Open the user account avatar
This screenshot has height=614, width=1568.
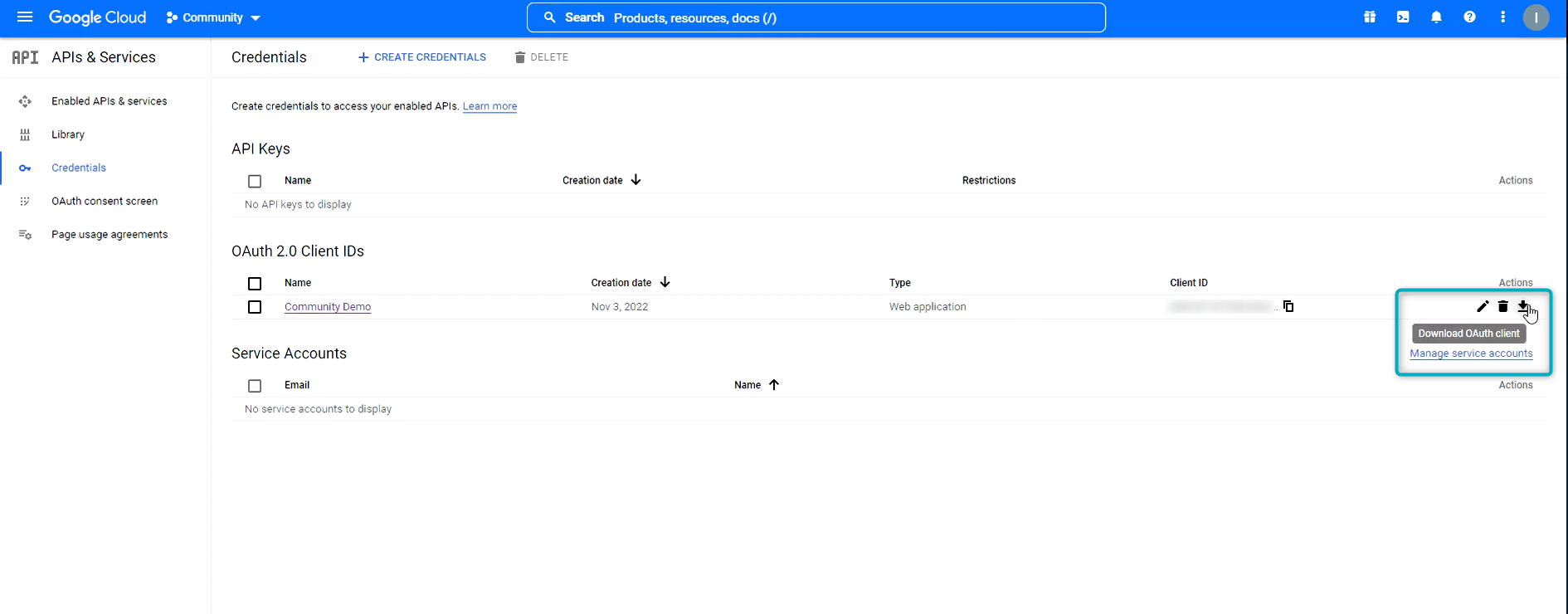tap(1536, 17)
